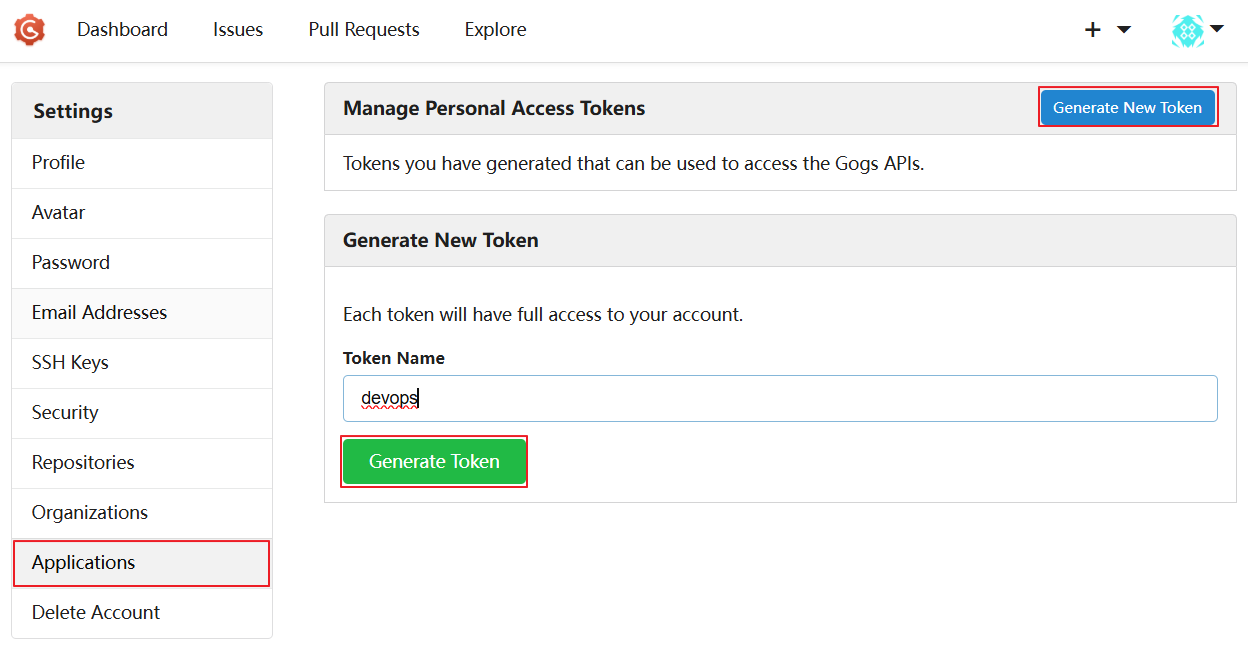Open Dashboard in top navigation

tap(122, 30)
